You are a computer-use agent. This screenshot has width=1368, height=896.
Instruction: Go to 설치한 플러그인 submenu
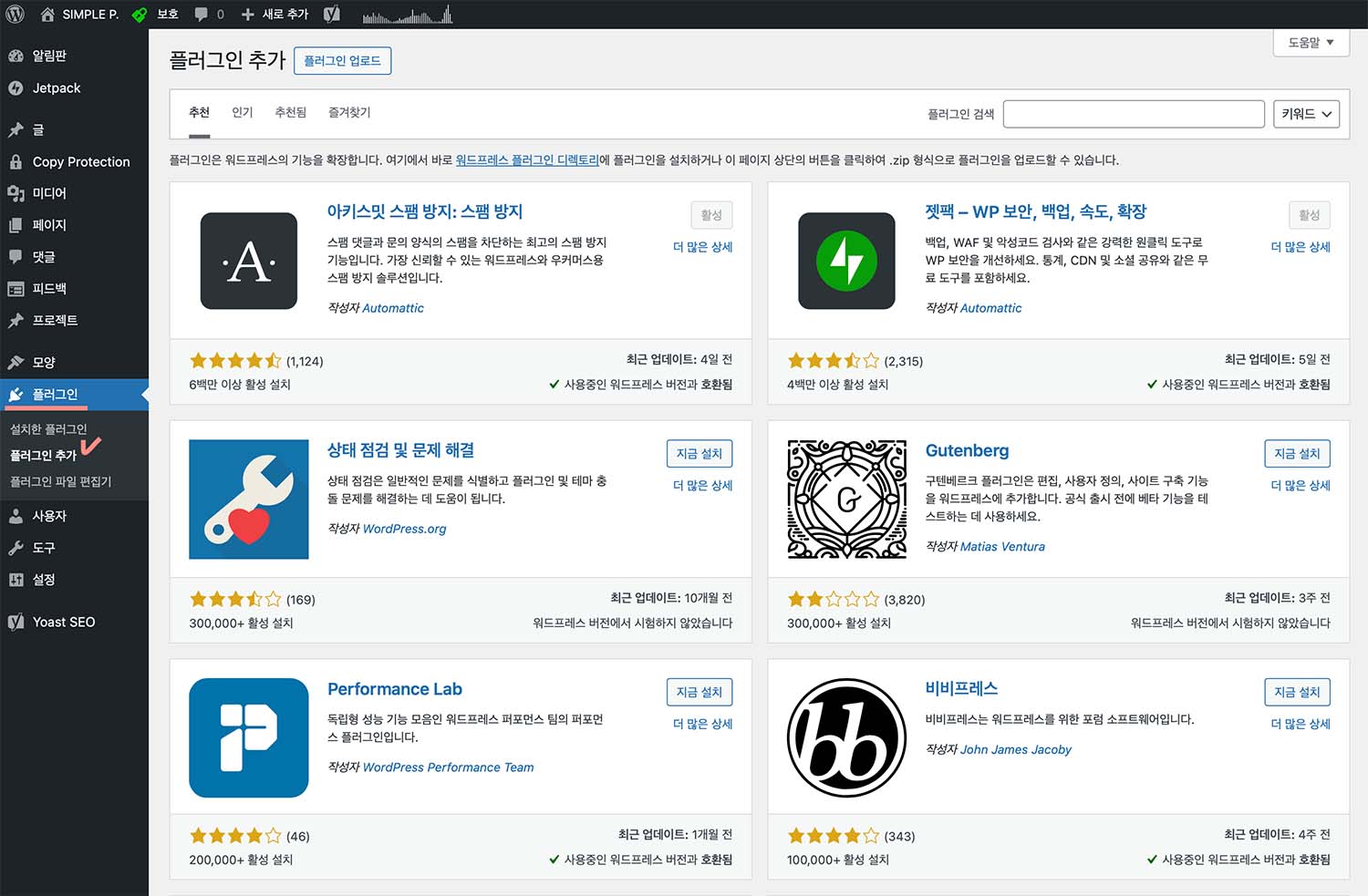[48, 428]
